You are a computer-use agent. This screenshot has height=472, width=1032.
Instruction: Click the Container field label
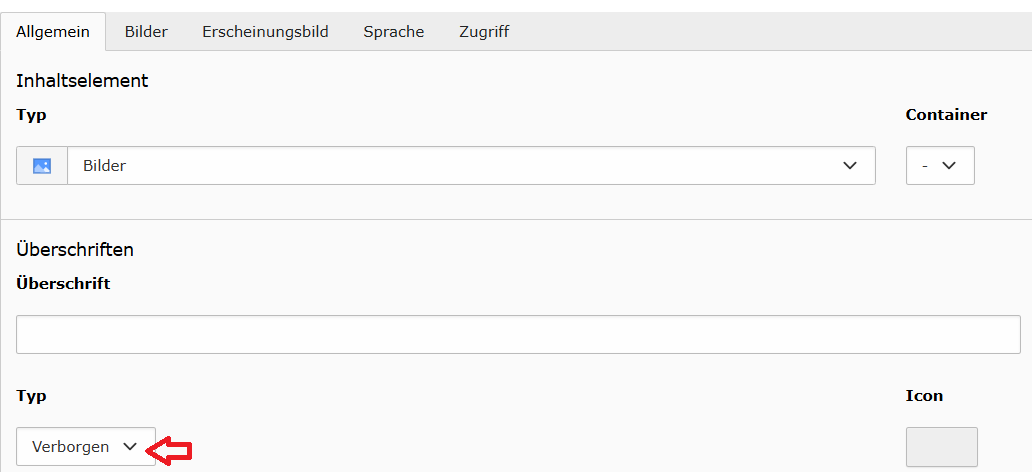(946, 114)
